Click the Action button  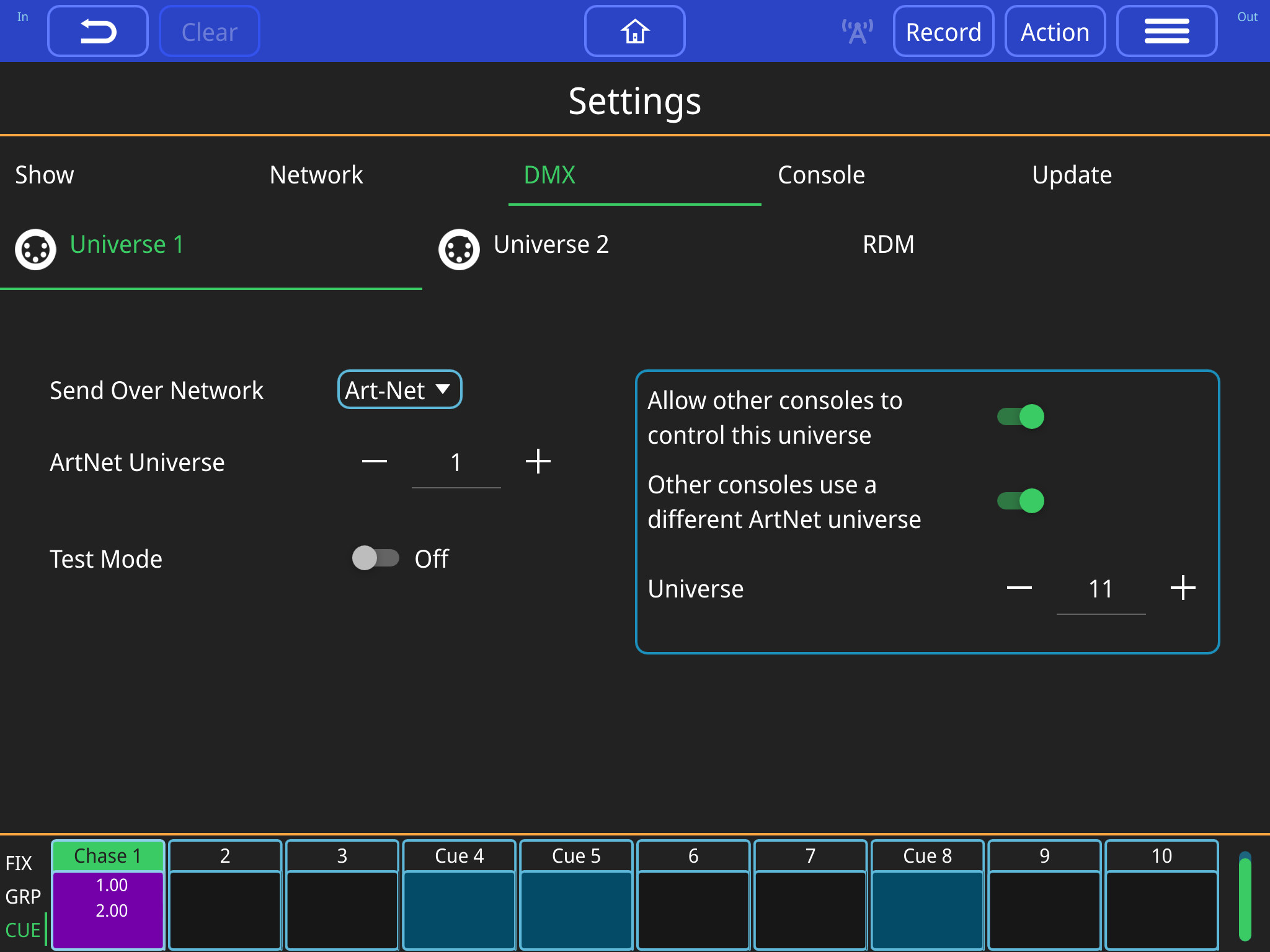click(1055, 30)
